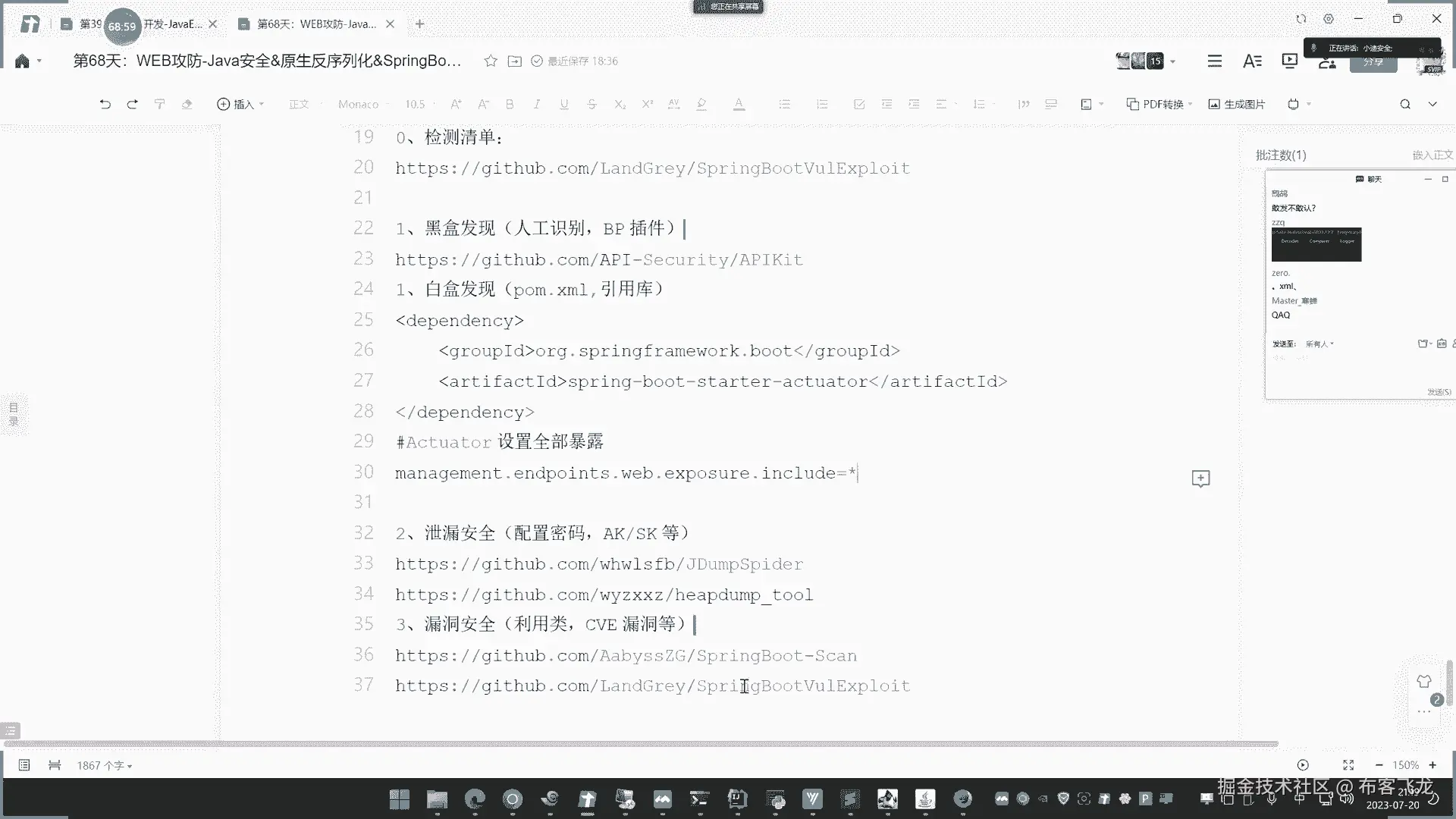Click the format painter icon
The image size is (1456, 819).
tap(159, 104)
